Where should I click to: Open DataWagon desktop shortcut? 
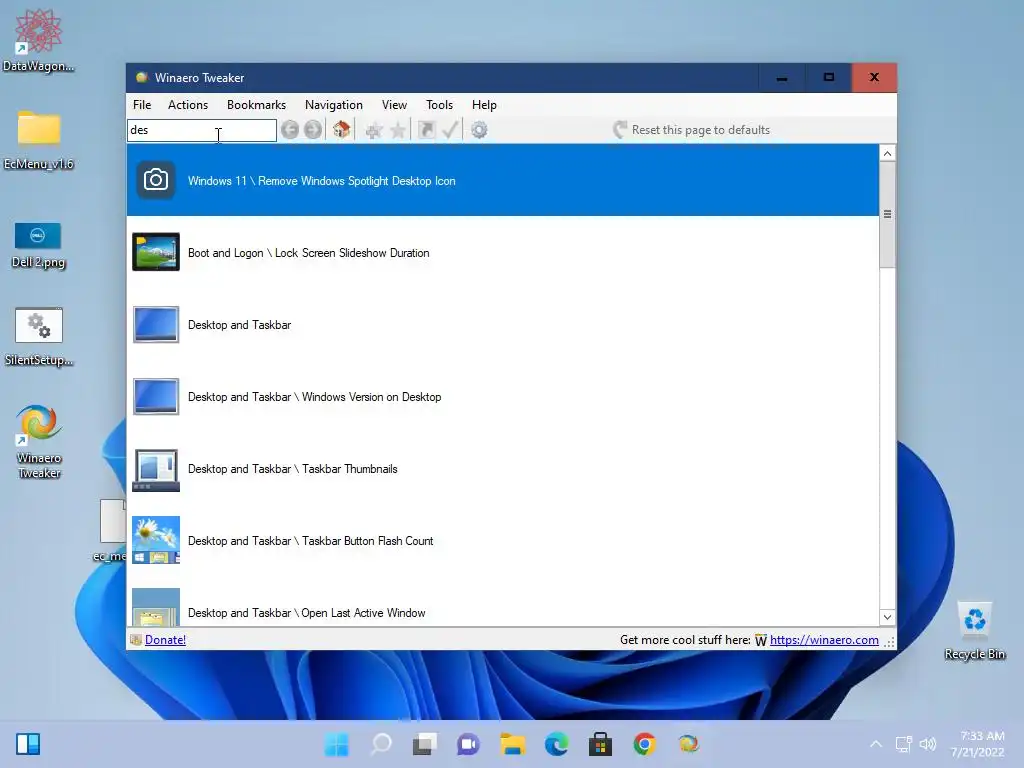pyautogui.click(x=38, y=40)
